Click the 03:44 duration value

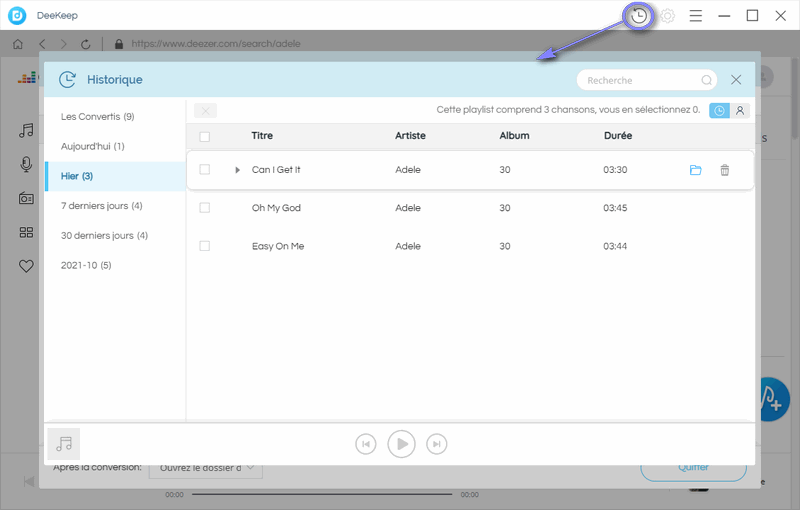click(615, 246)
